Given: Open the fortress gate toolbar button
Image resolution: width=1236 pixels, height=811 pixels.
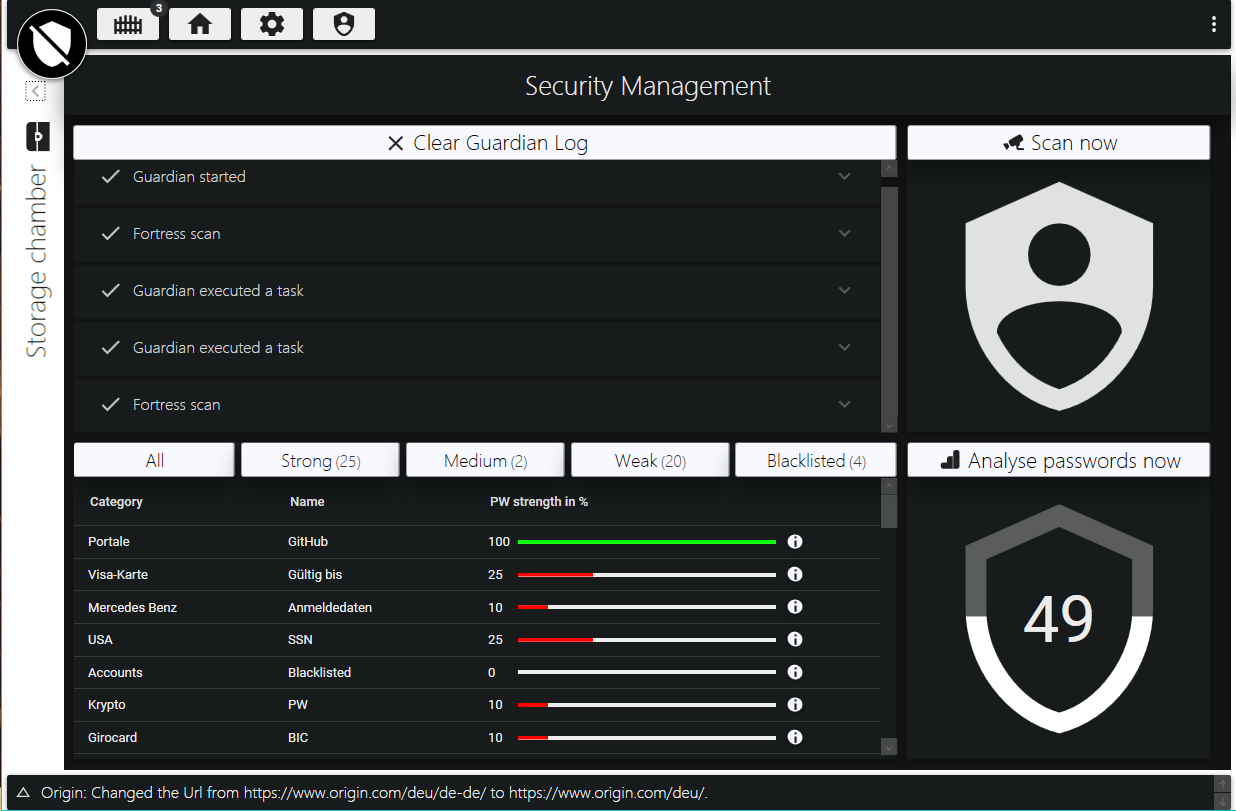Looking at the screenshot, I should (128, 24).
